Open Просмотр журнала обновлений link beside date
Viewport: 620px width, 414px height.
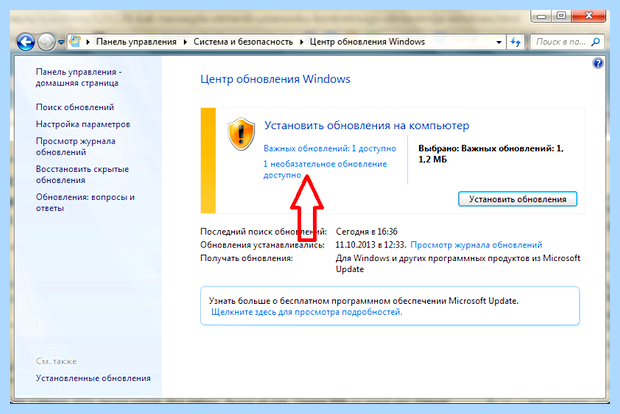click(476, 245)
